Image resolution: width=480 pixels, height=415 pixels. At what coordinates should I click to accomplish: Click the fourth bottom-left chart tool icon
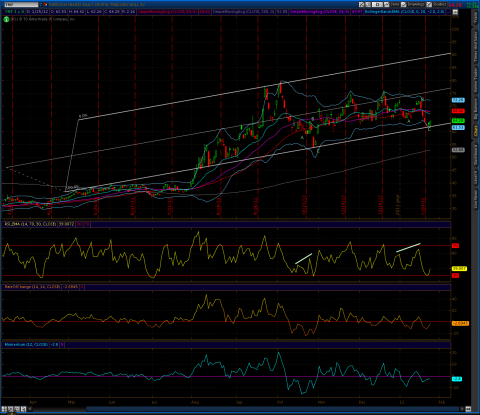pos(23,409)
